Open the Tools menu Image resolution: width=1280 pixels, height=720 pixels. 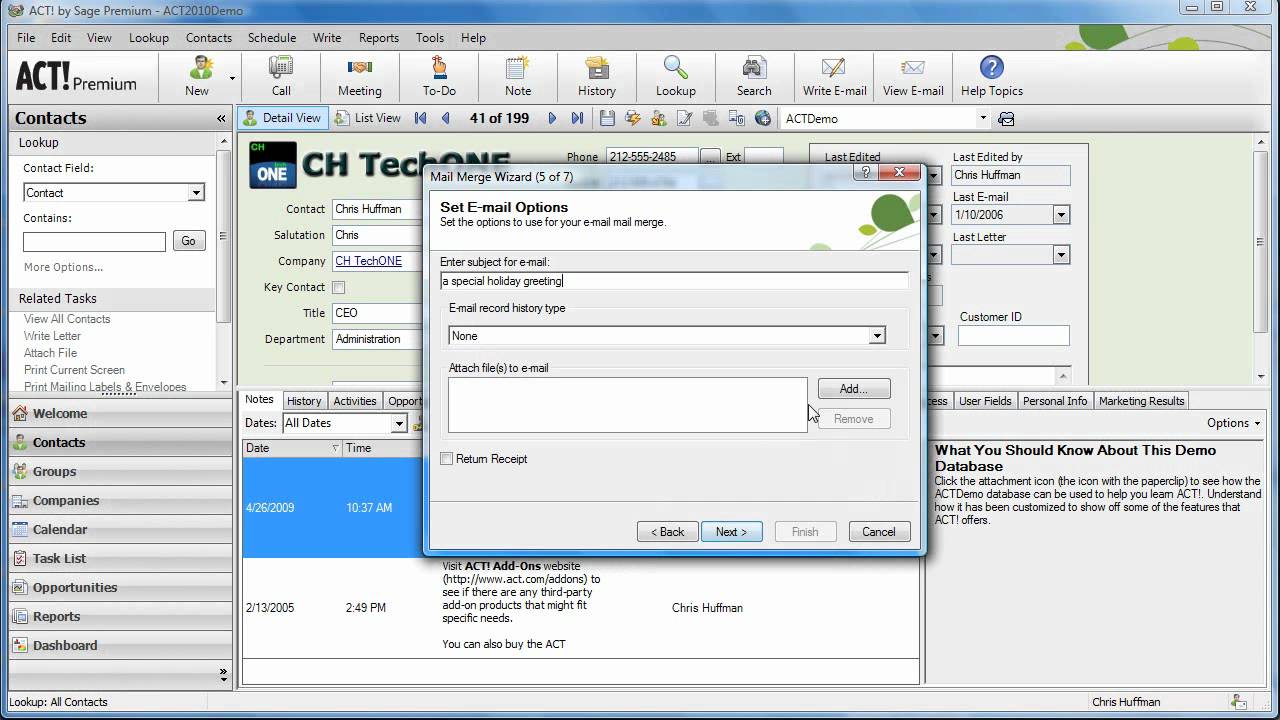[x=430, y=38]
